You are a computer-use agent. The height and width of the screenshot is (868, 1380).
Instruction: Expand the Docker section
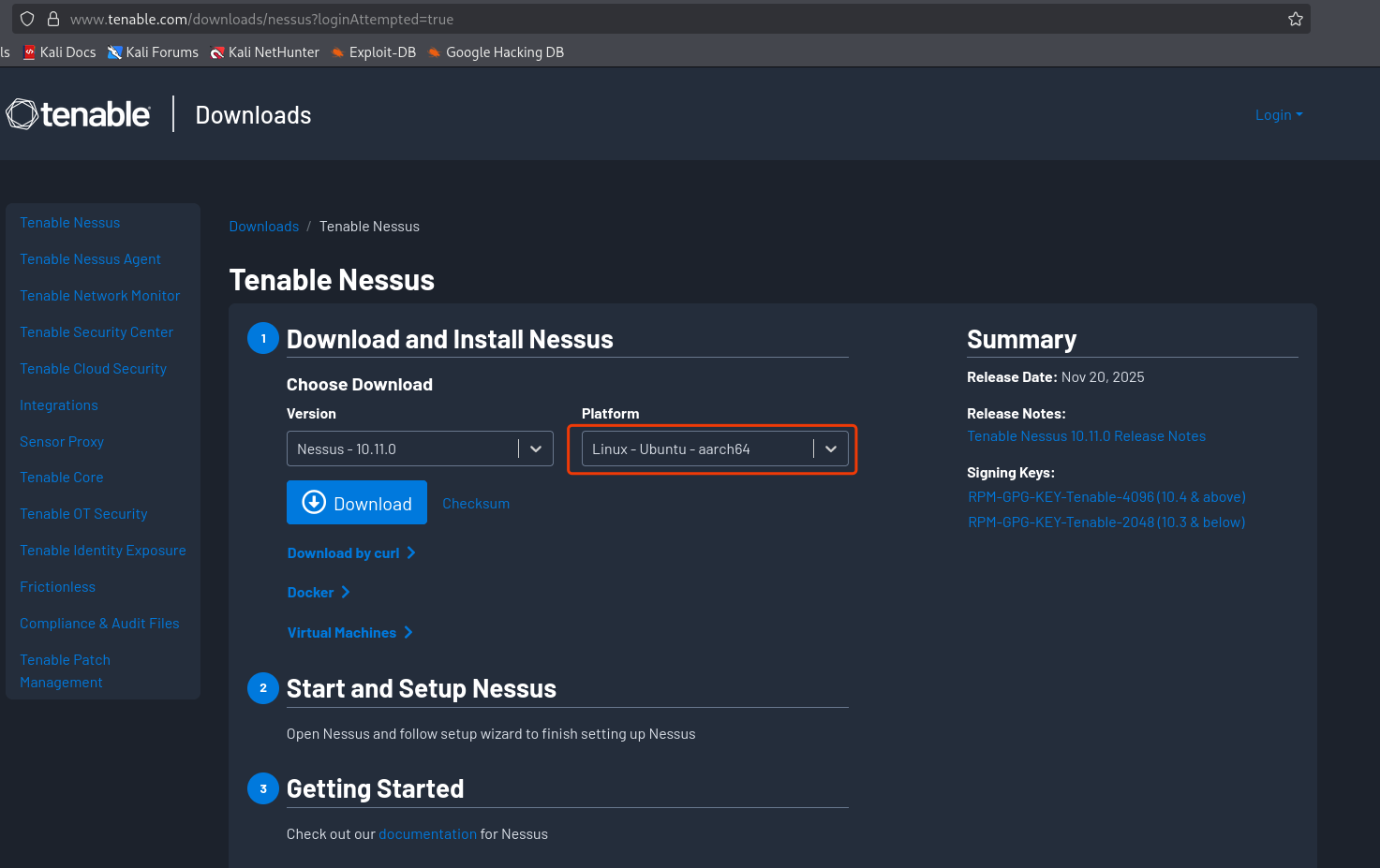(x=319, y=592)
